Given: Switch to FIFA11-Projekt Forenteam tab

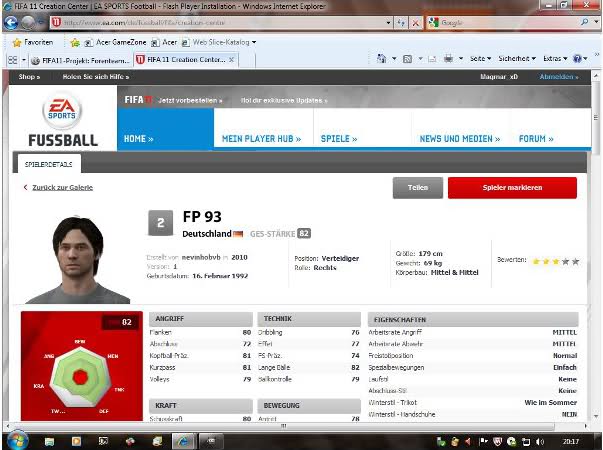Looking at the screenshot, I should (x=80, y=60).
